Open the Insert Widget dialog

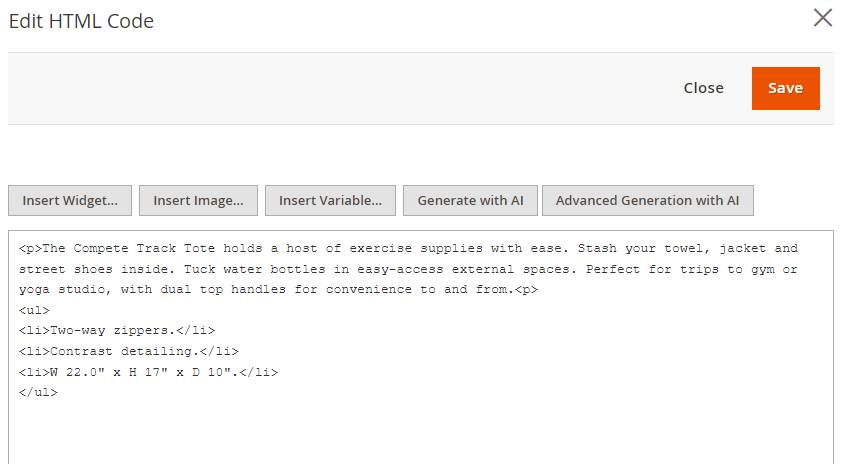coord(70,200)
